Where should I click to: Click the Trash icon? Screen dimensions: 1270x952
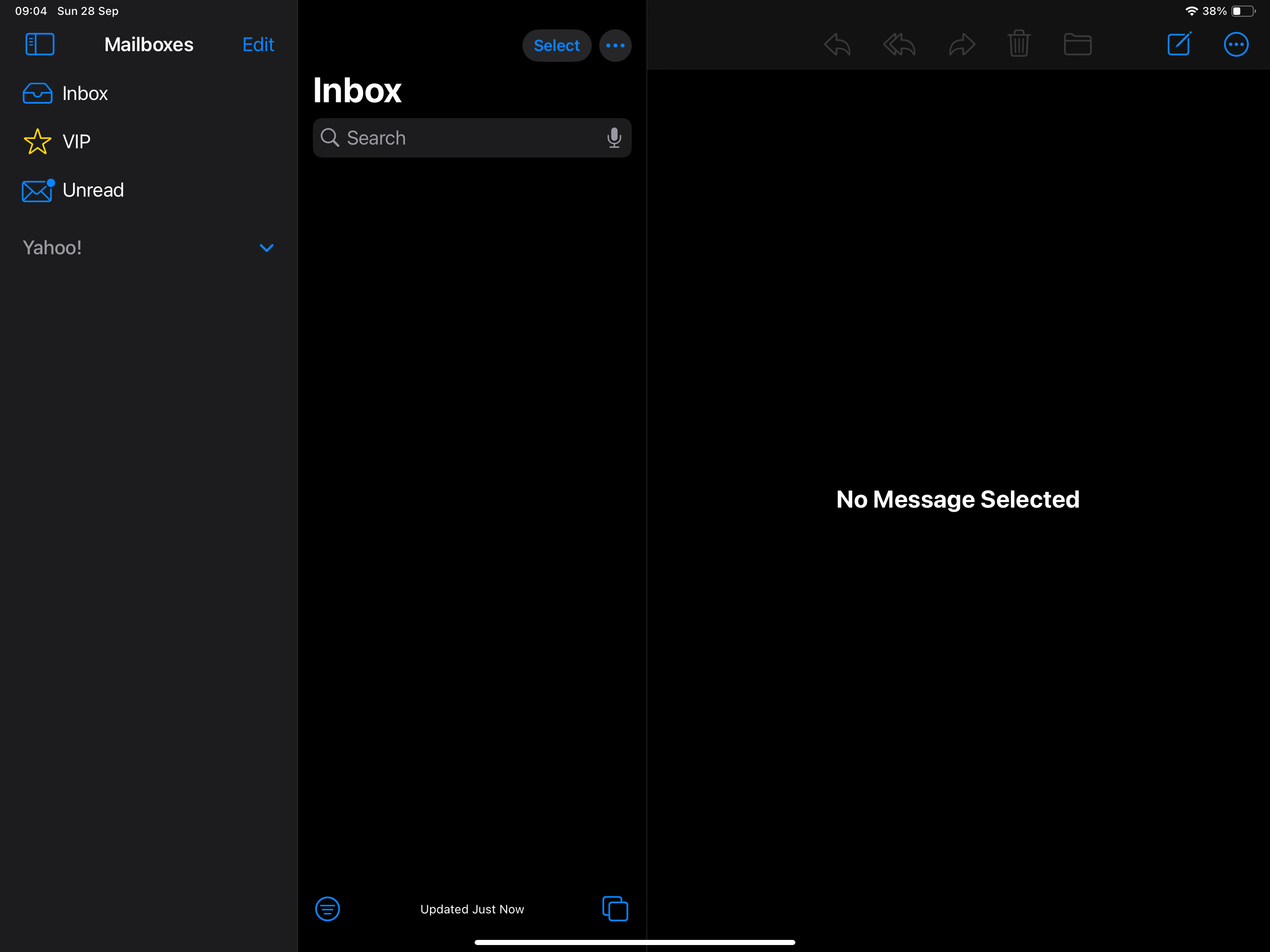[x=1019, y=44]
